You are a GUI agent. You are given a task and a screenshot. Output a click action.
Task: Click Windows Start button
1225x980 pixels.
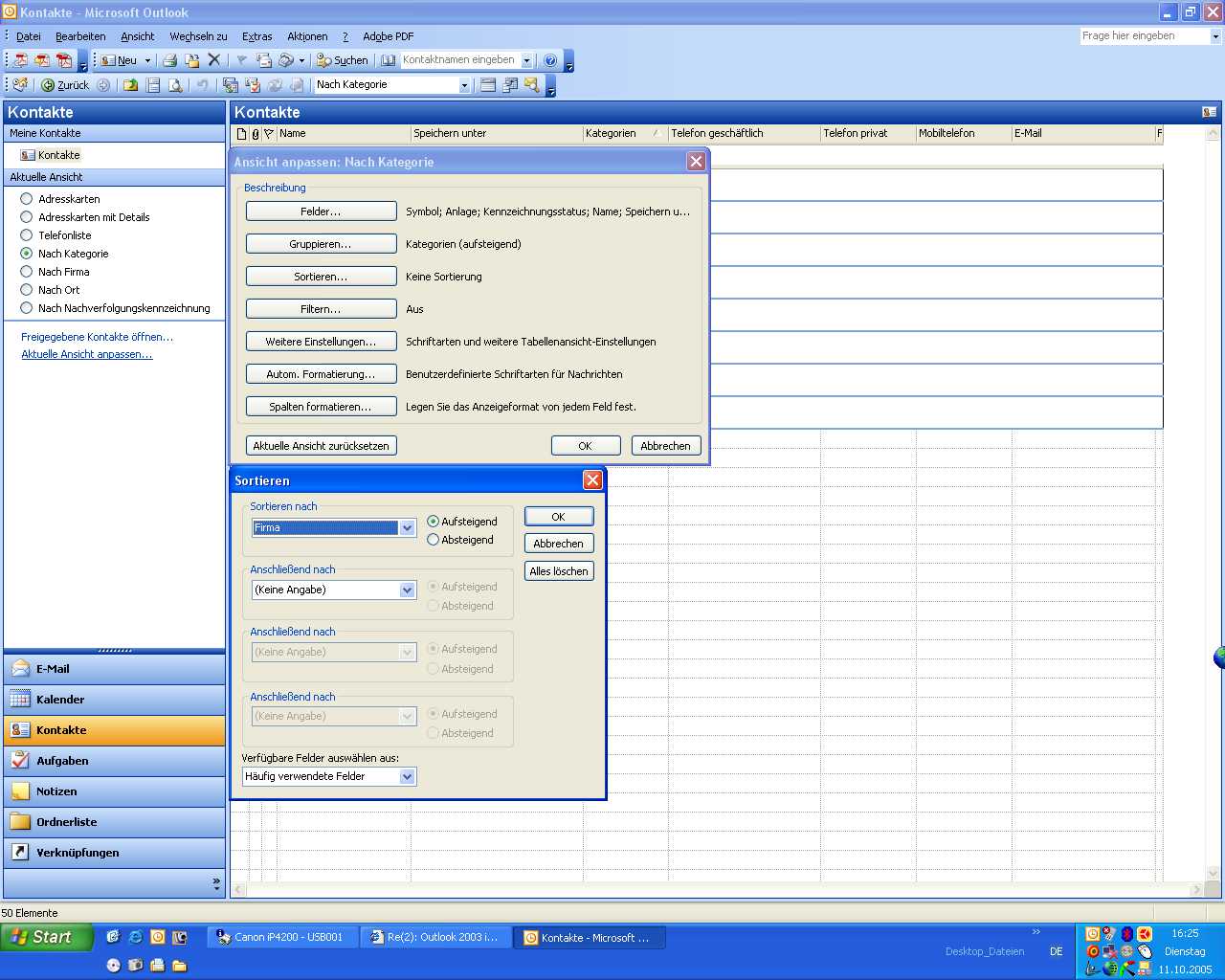(47, 937)
